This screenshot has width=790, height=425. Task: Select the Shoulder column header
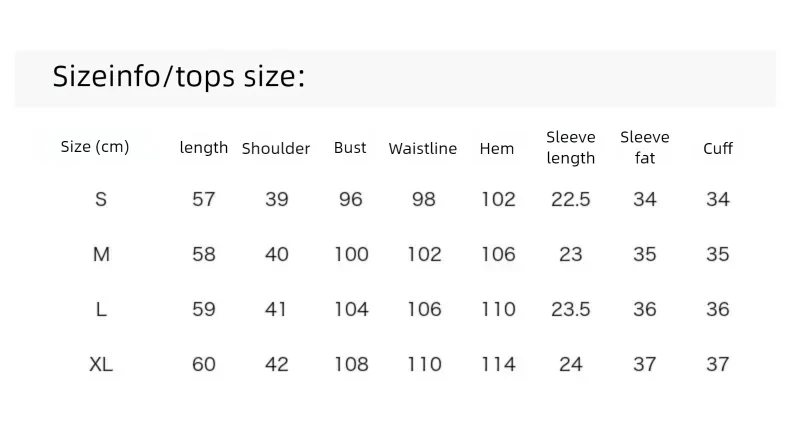click(276, 149)
